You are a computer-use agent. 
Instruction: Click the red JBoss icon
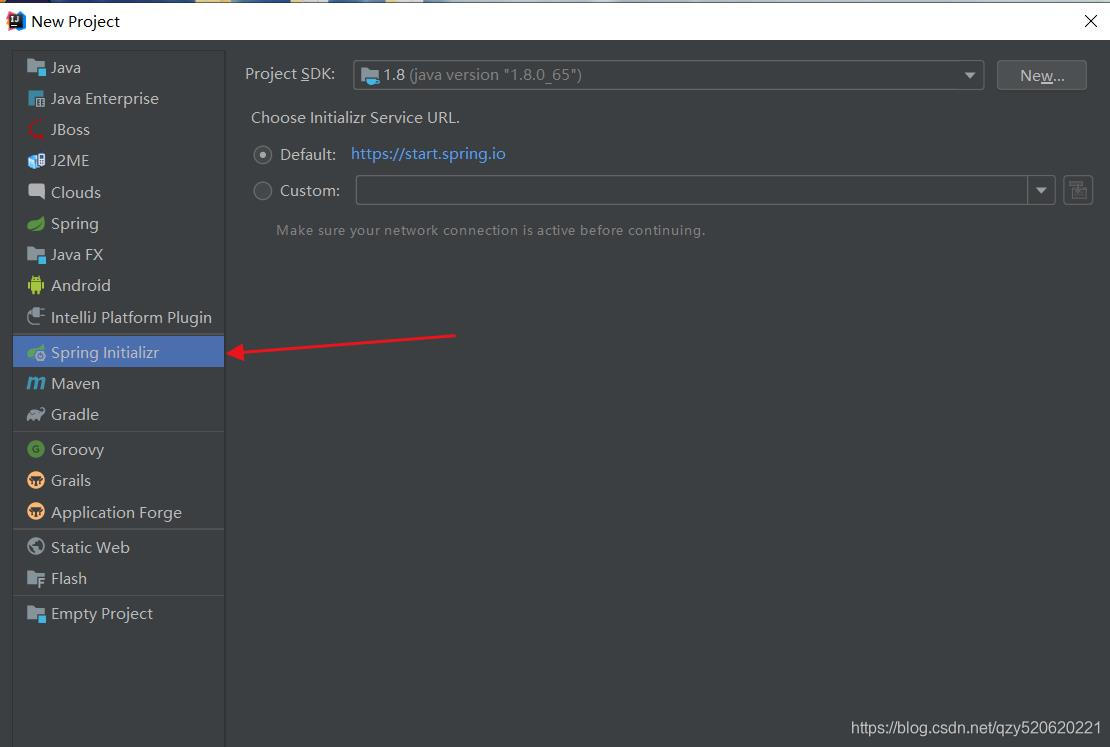(x=36, y=130)
